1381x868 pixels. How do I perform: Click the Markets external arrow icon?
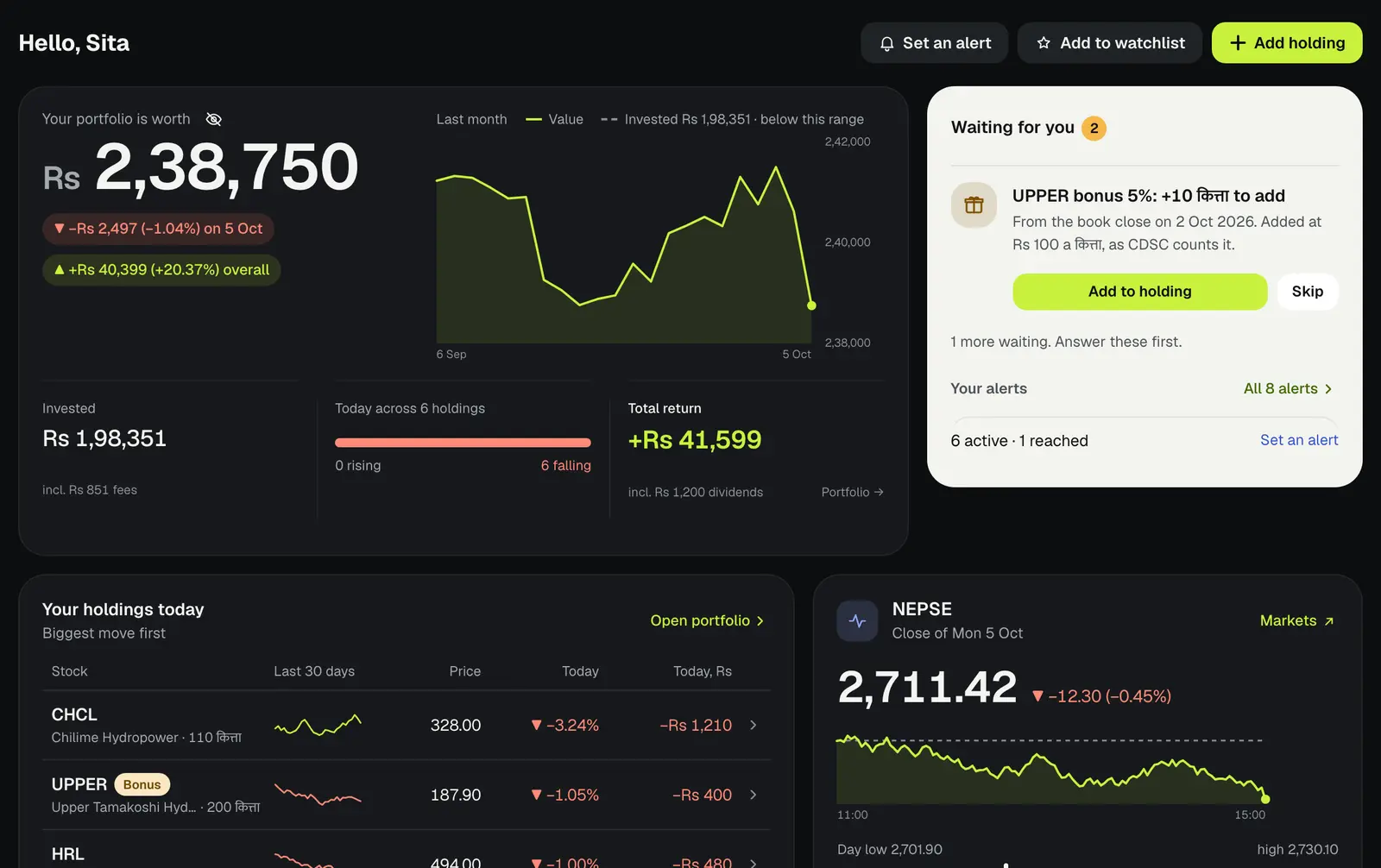click(x=1329, y=621)
